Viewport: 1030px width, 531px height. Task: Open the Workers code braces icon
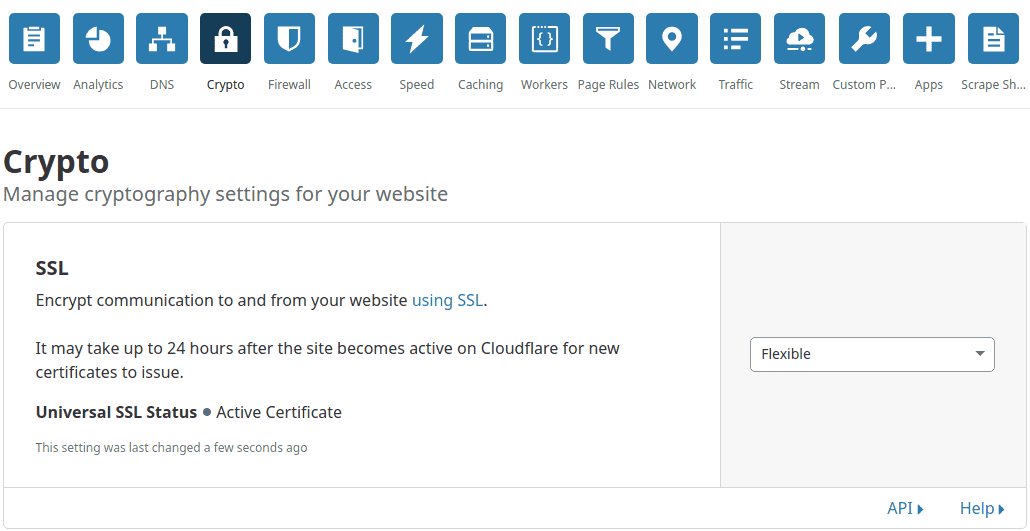(545, 39)
